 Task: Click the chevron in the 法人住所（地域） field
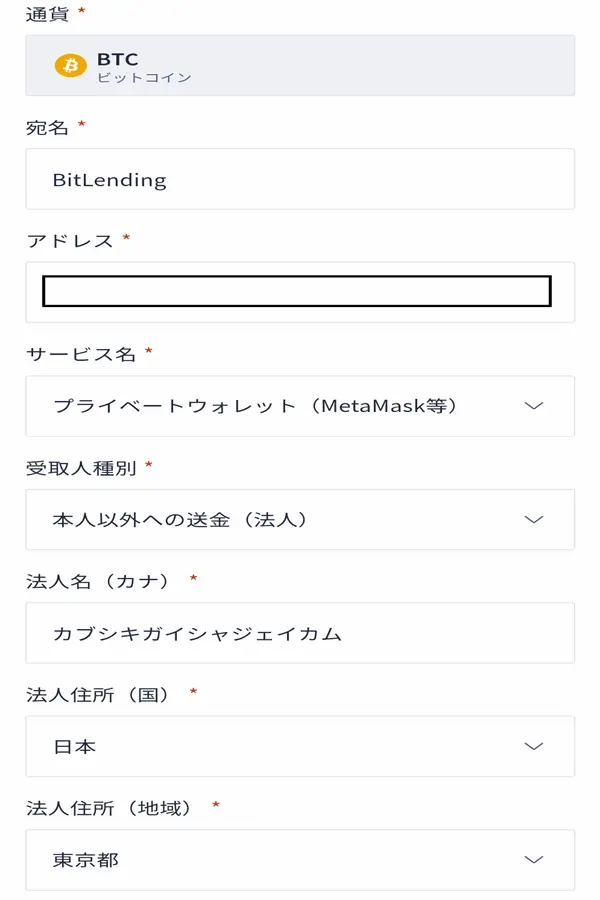coord(534,860)
